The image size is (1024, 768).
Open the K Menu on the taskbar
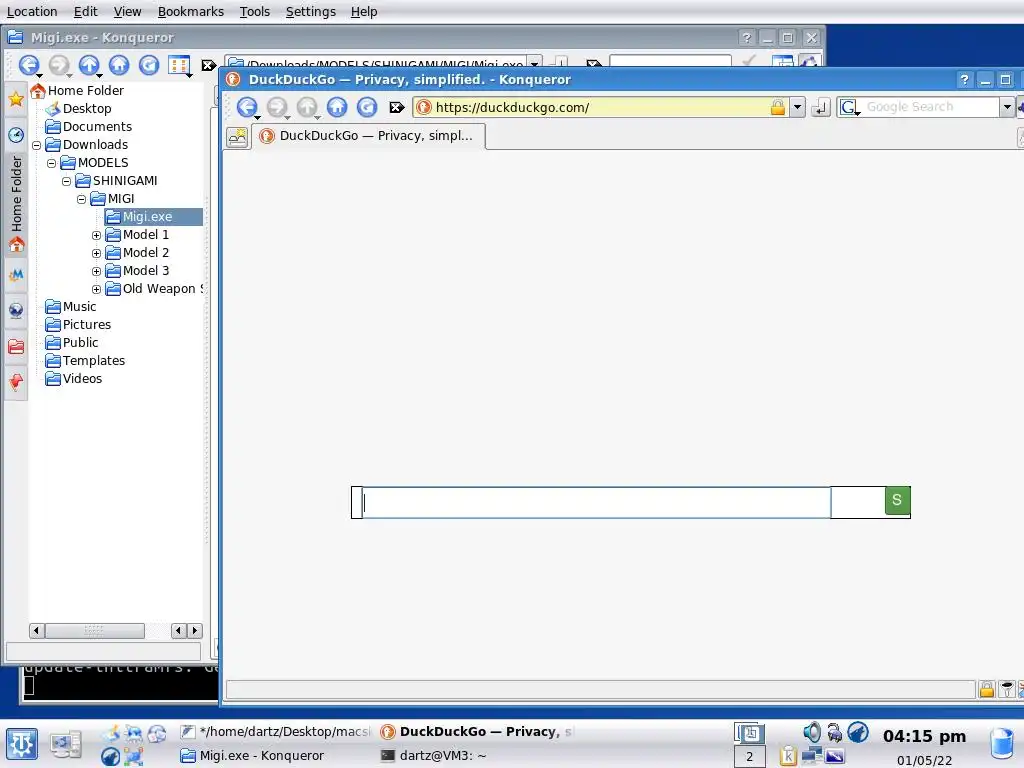click(22, 744)
